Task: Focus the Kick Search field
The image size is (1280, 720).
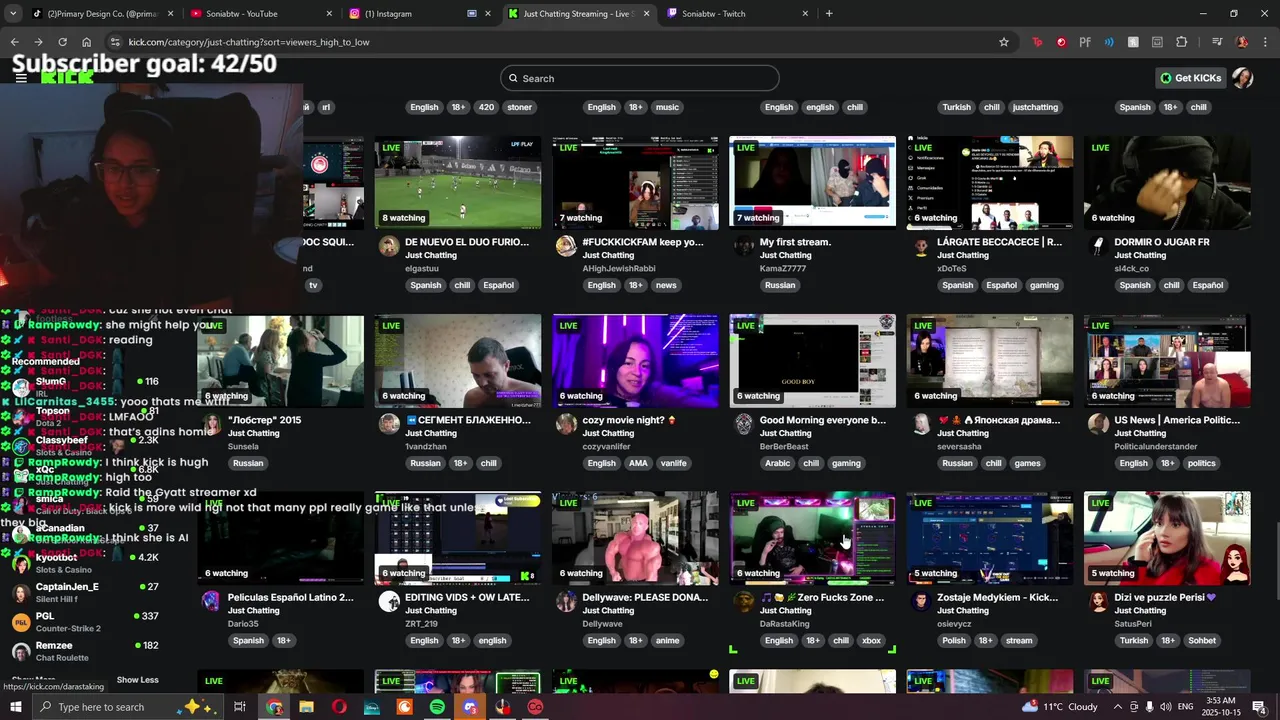Action: [x=640, y=78]
